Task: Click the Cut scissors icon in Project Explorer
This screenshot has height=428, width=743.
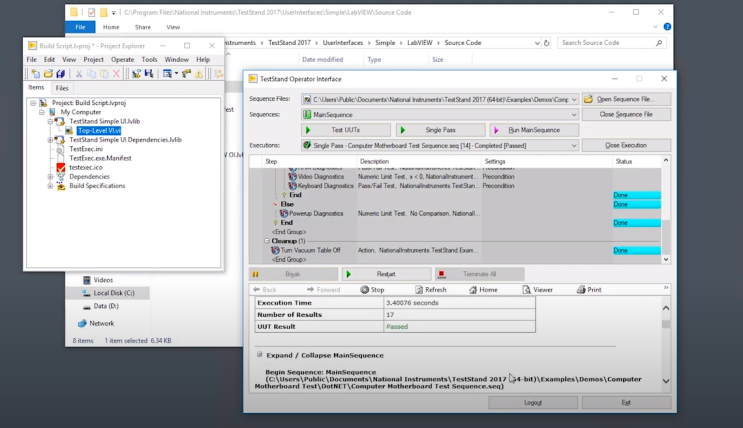Action: [x=79, y=74]
